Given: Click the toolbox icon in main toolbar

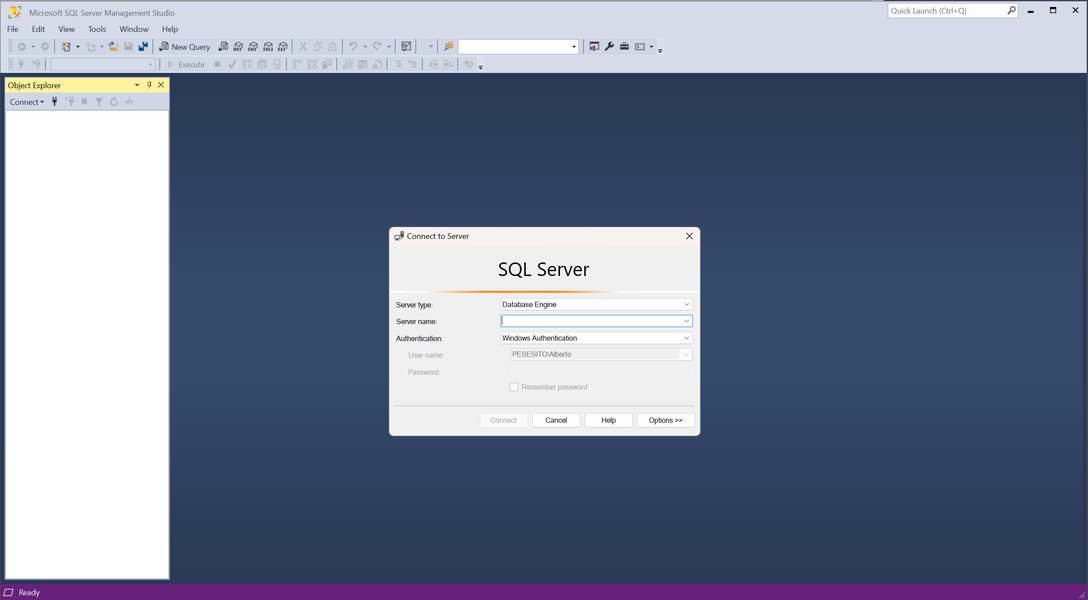Looking at the screenshot, I should 624,47.
